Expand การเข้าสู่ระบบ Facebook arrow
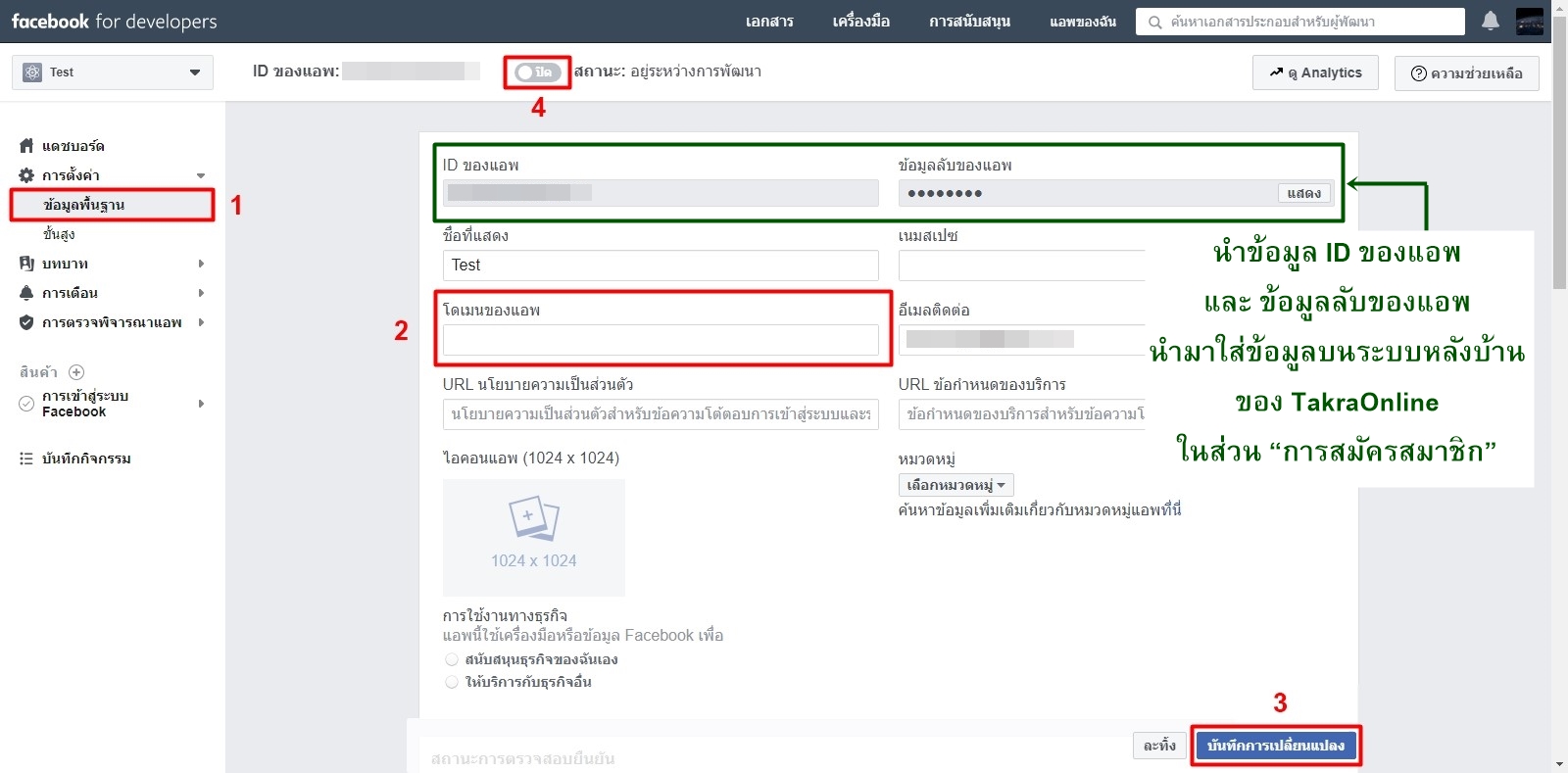Screen dimensions: 1568x773 201,404
